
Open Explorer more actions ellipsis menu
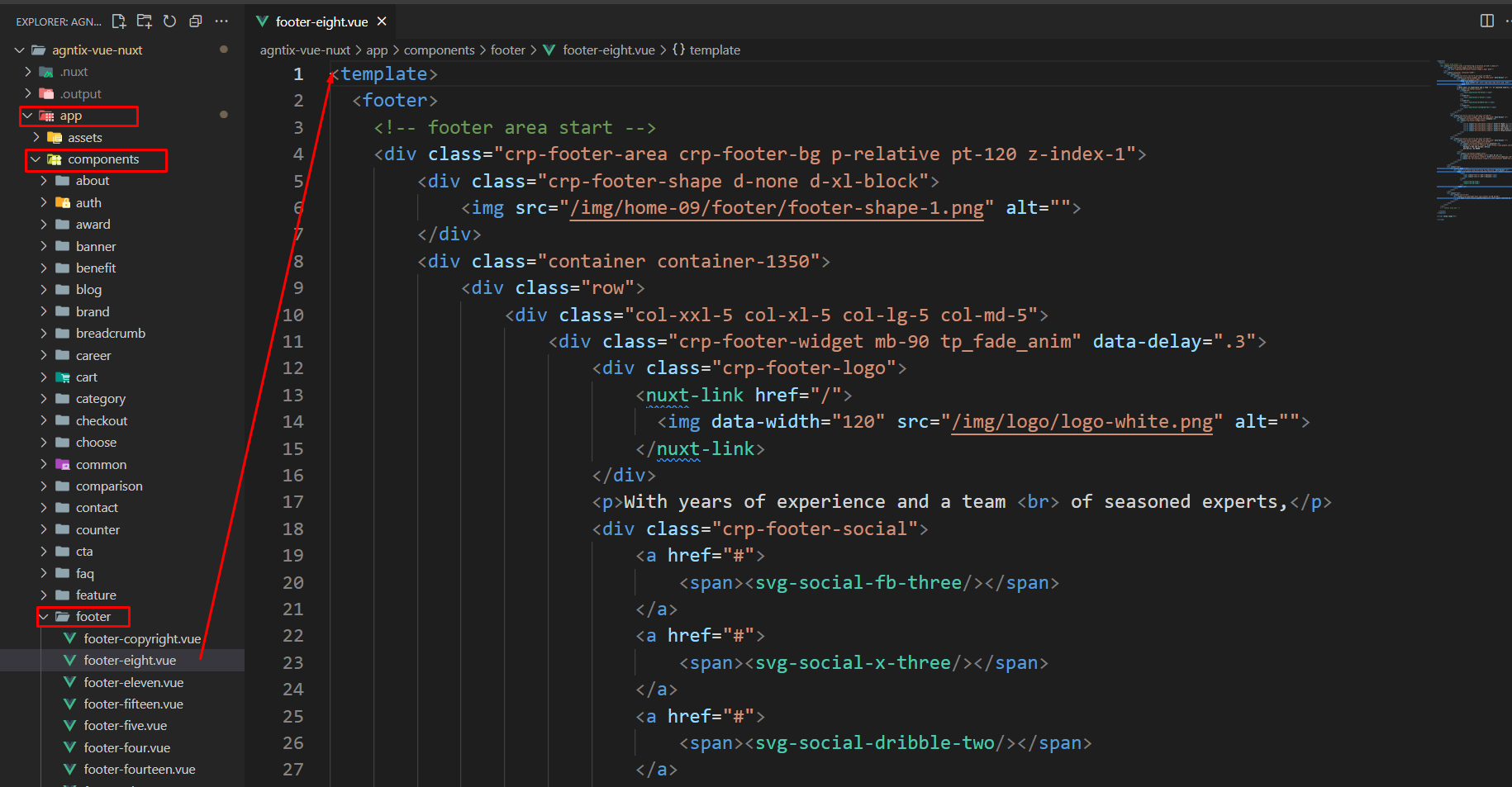[x=221, y=21]
